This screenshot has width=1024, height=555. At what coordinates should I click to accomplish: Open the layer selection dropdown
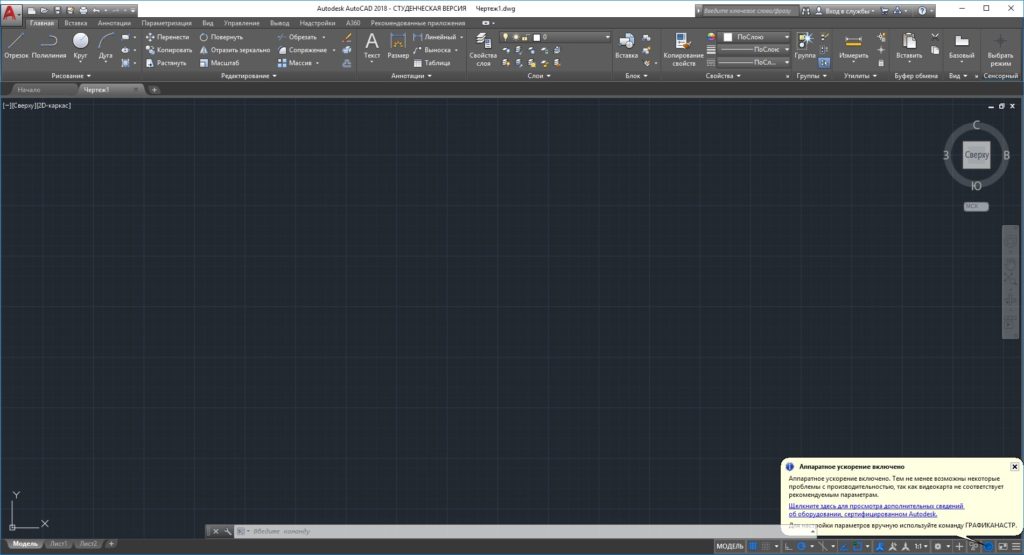click(556, 37)
